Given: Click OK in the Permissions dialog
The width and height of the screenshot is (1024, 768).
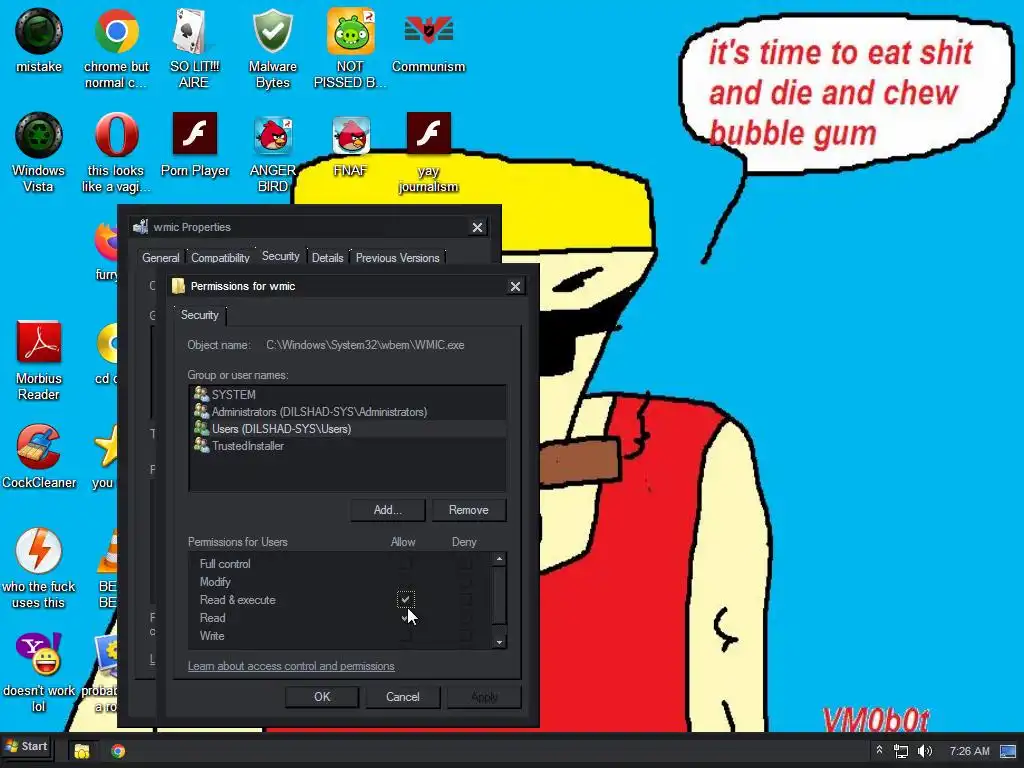Looking at the screenshot, I should 322,697.
